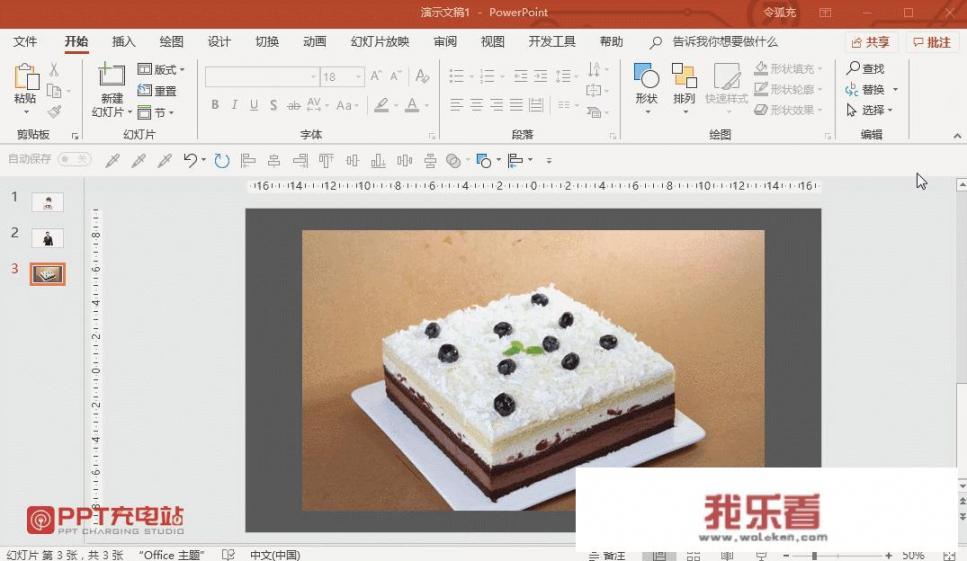Click the 告诉我你想要做什么 search box
This screenshot has height=561, width=967.
click(x=725, y=41)
